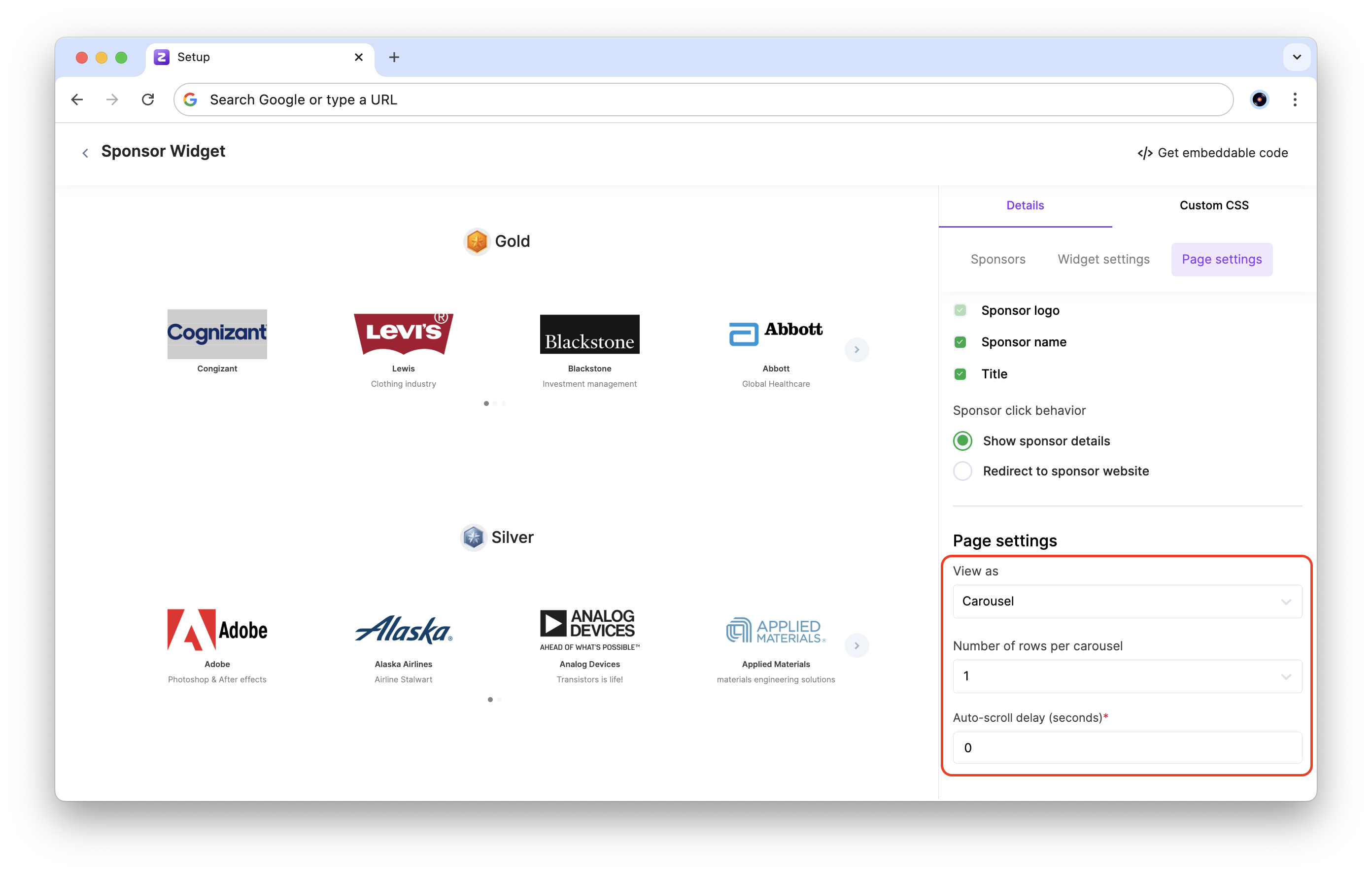Go to the Sponsors sub-tab
Viewport: 1372px width, 874px height.
click(x=997, y=259)
